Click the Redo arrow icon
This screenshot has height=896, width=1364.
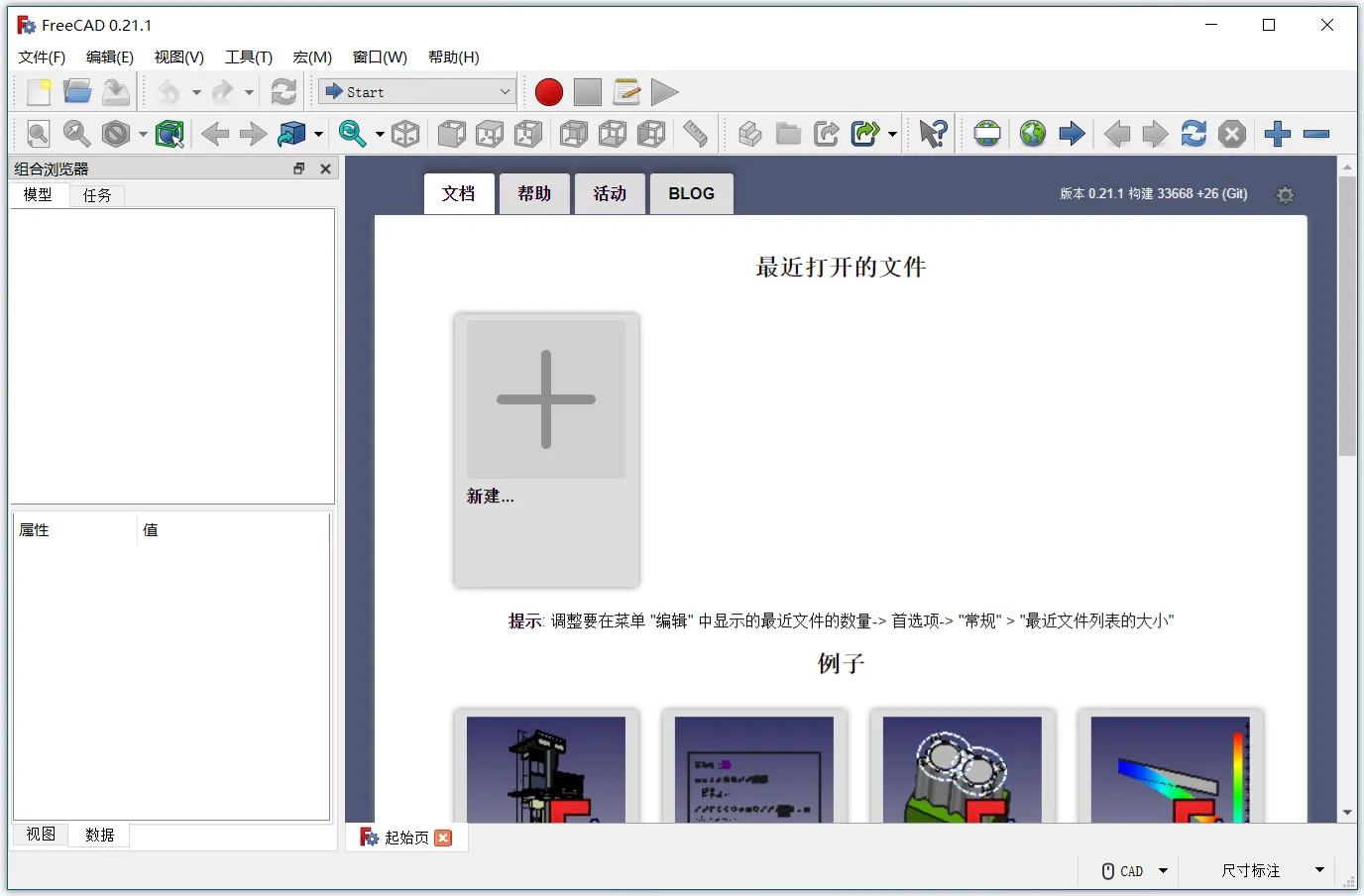(x=223, y=92)
